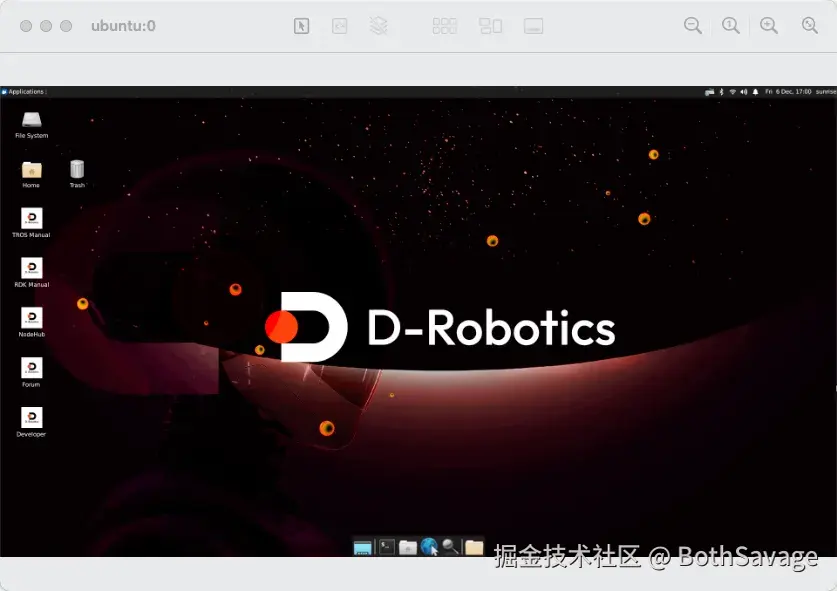This screenshot has width=837, height=591.
Task: Open the Trash icon on the desktop
Action: click(x=77, y=174)
